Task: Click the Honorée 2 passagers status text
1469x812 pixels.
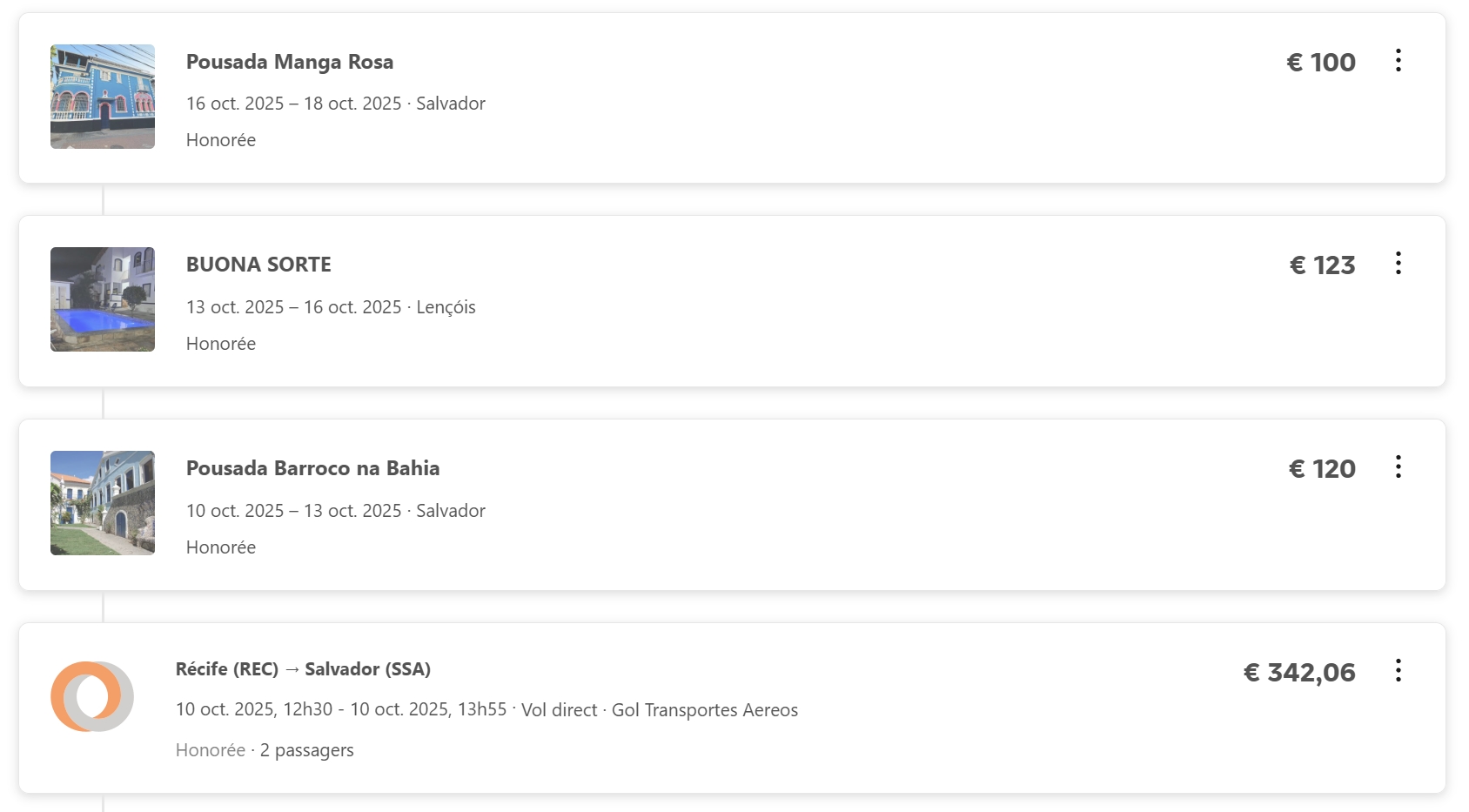Action: pos(265,750)
